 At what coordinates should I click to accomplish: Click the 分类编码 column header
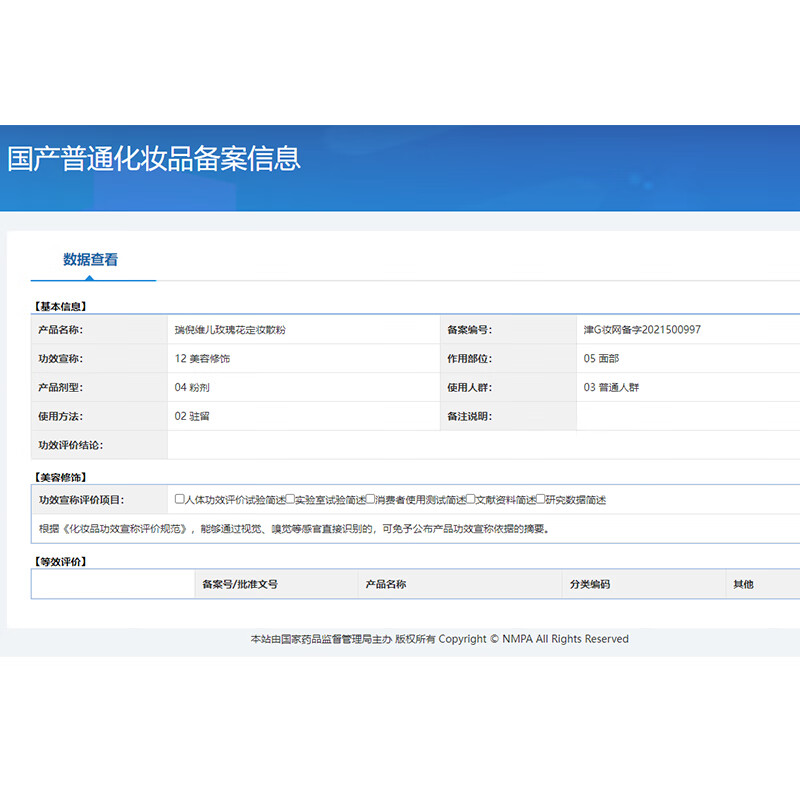tap(590, 584)
